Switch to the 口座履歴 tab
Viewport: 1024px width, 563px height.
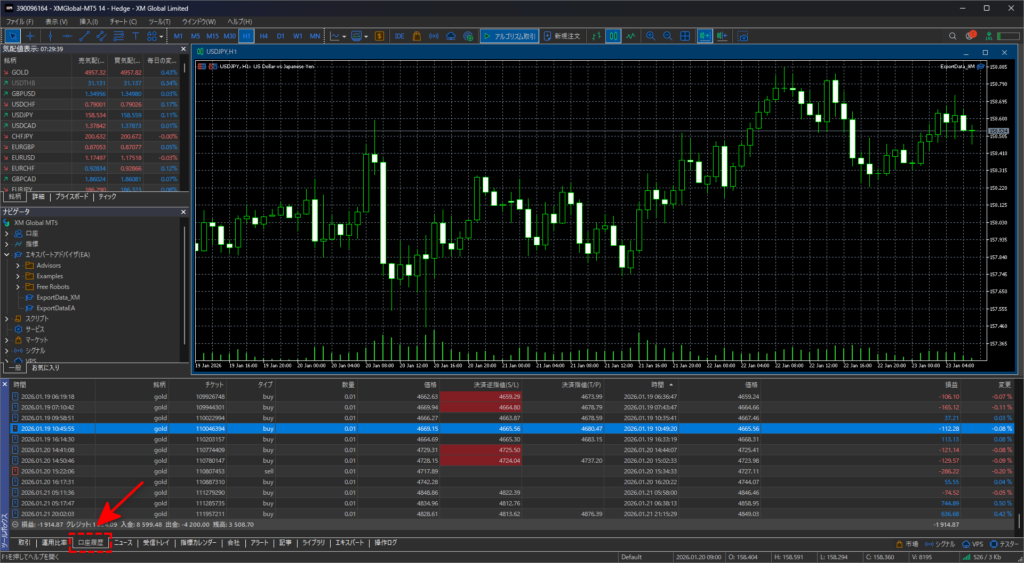(x=91, y=542)
